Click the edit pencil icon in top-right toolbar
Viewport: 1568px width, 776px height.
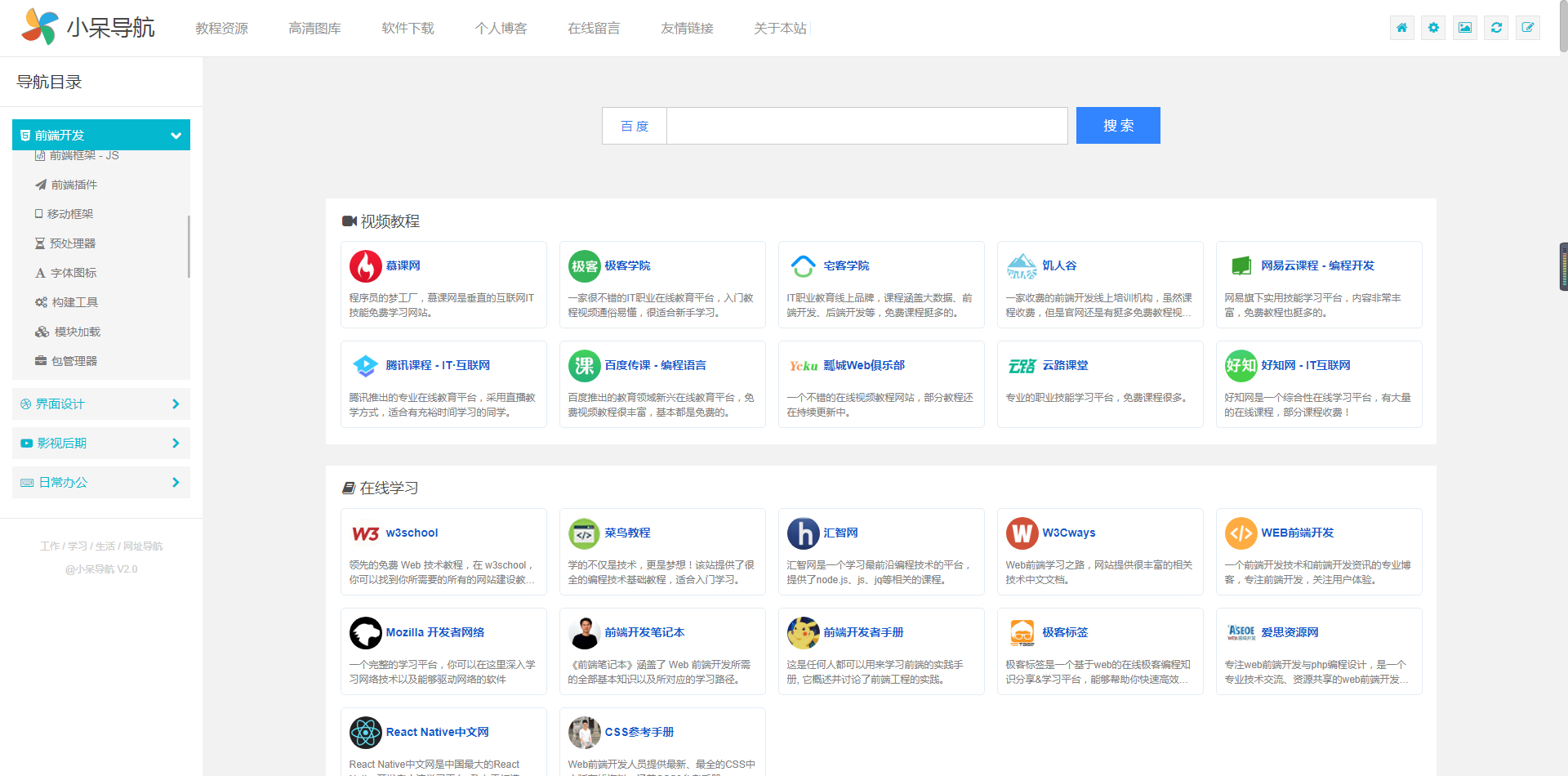(x=1528, y=28)
